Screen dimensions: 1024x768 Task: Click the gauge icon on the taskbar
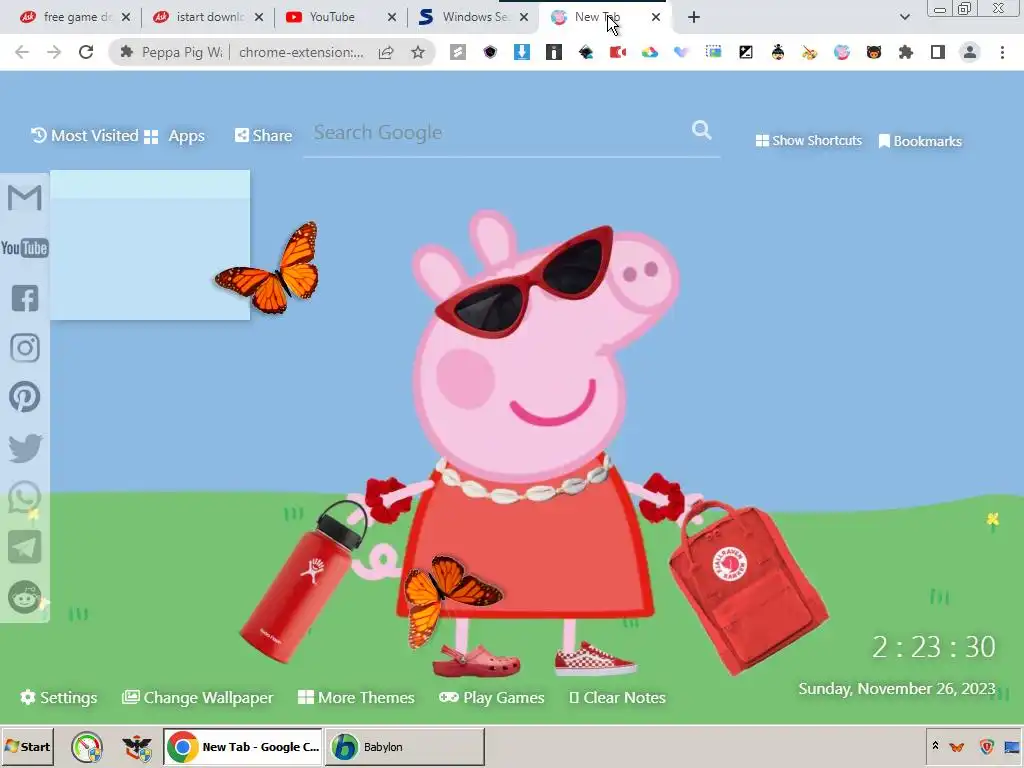87,747
